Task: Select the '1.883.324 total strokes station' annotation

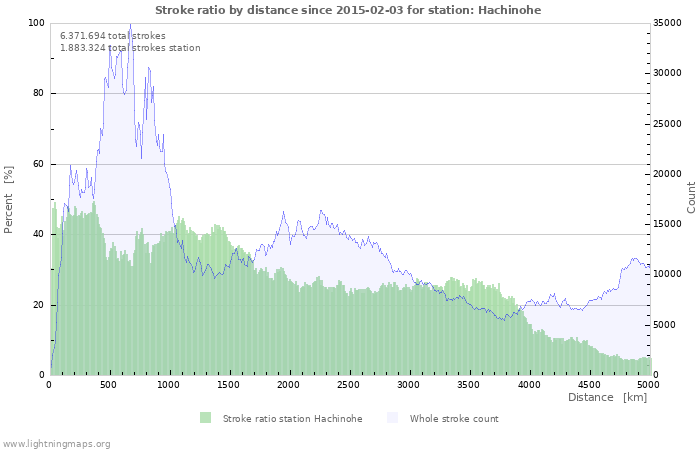Action: point(130,48)
